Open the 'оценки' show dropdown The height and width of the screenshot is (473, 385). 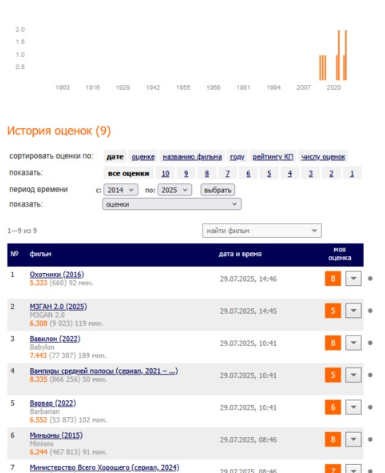[x=172, y=204]
